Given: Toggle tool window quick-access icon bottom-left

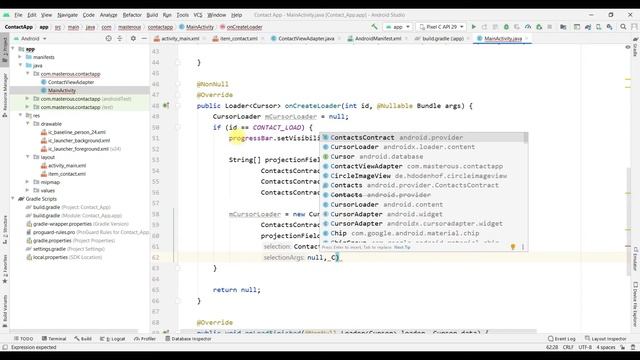Looking at the screenshot, I should coord(5,347).
